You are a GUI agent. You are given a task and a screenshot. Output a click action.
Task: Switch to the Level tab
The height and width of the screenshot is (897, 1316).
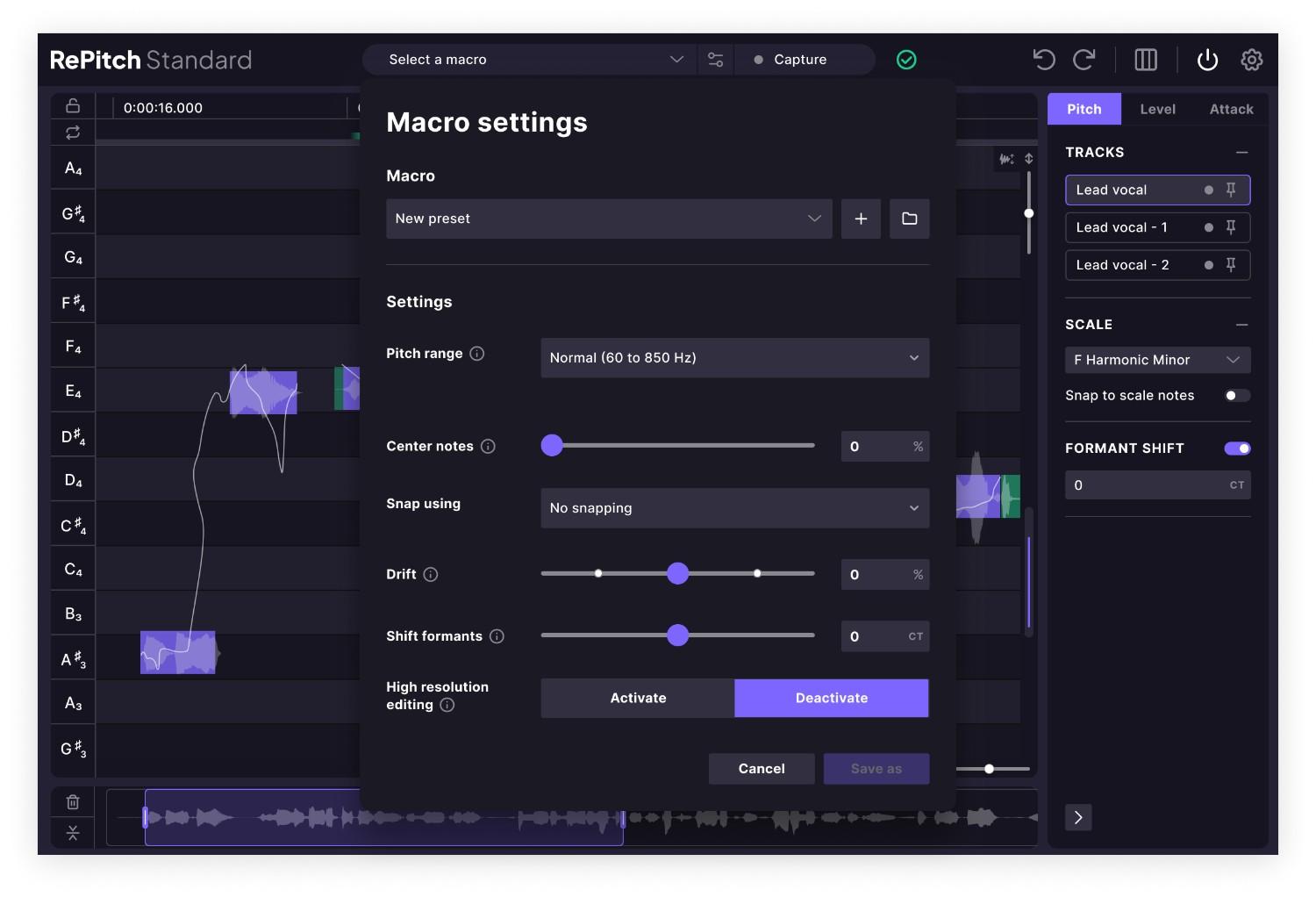click(x=1157, y=109)
